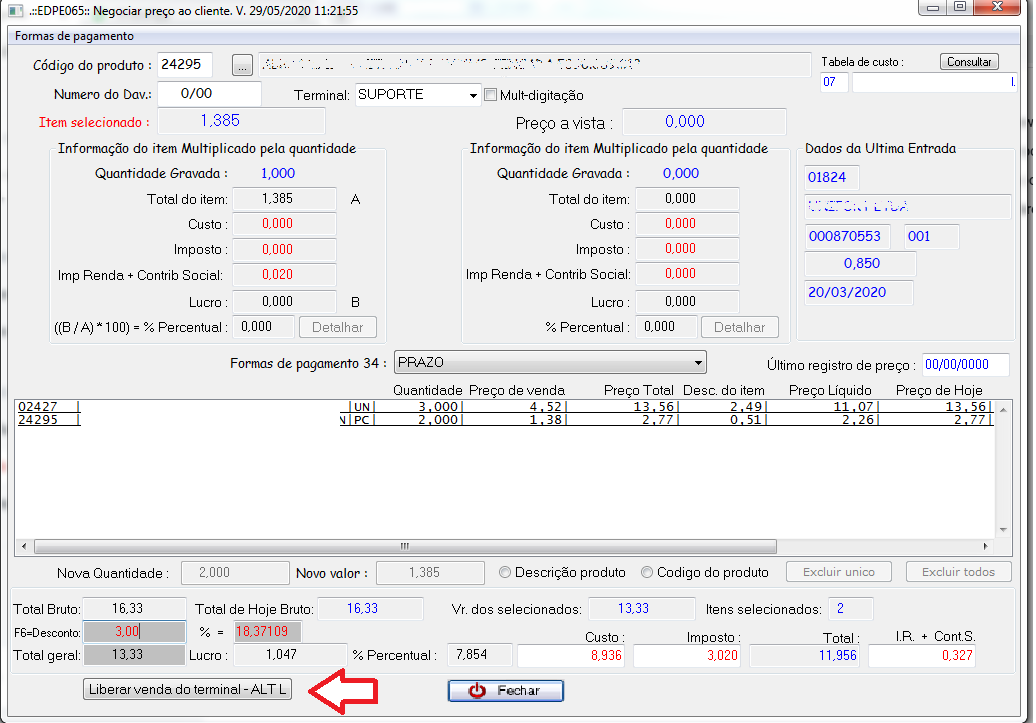
Task: Click the Numero do Dav field
Action: [209, 94]
